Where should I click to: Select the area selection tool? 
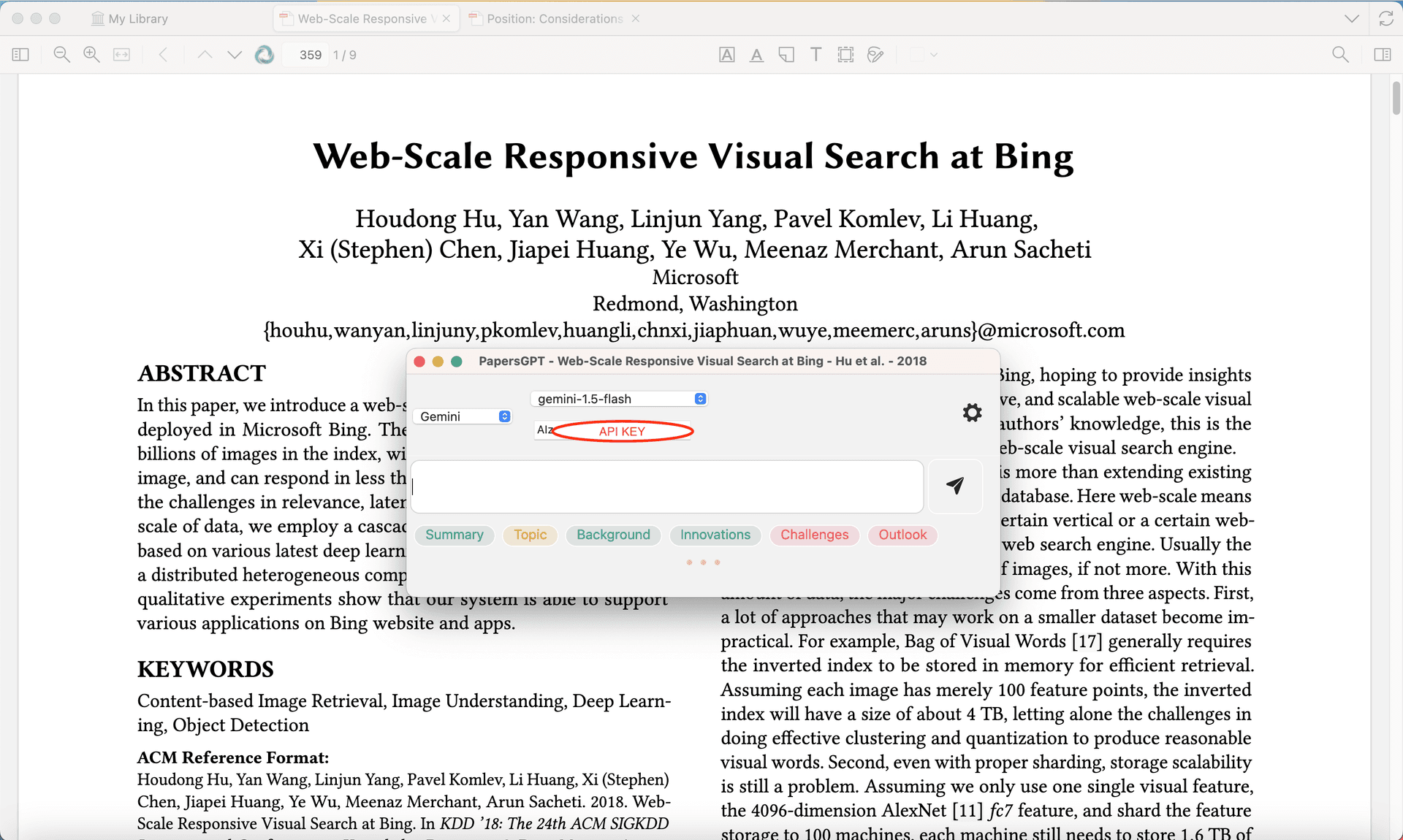pyautogui.click(x=845, y=55)
